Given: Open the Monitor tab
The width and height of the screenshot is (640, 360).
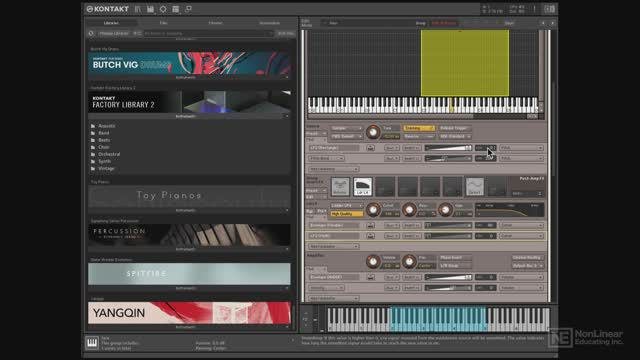Looking at the screenshot, I should 216,23.
